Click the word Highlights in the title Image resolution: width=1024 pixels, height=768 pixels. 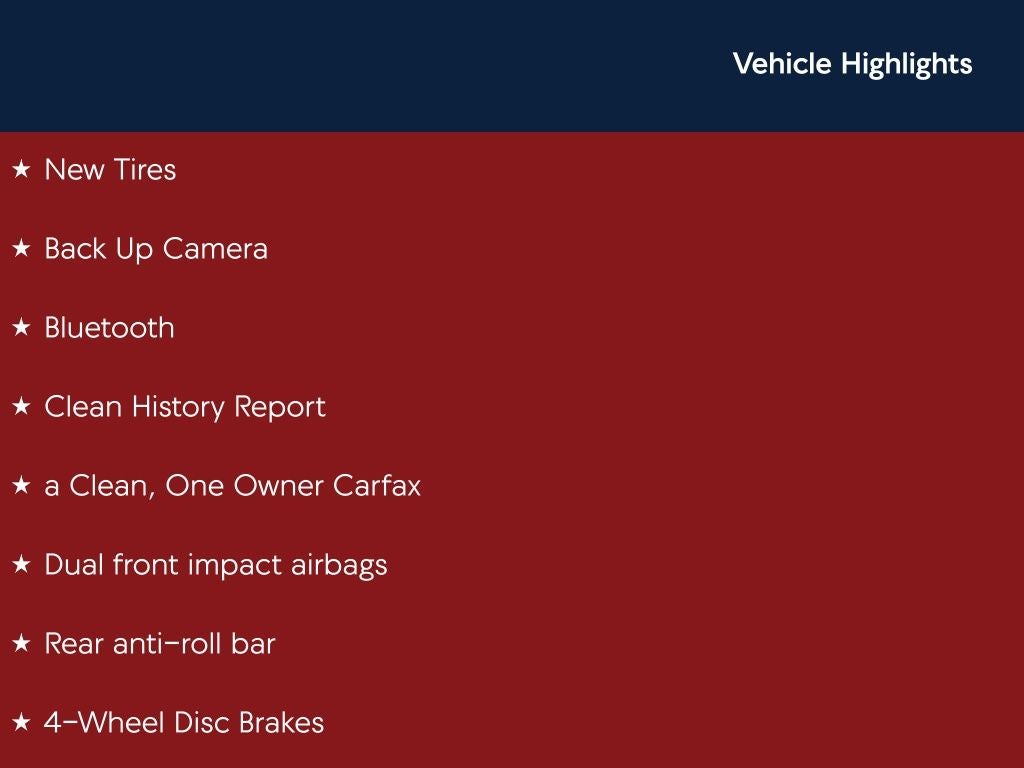point(906,64)
